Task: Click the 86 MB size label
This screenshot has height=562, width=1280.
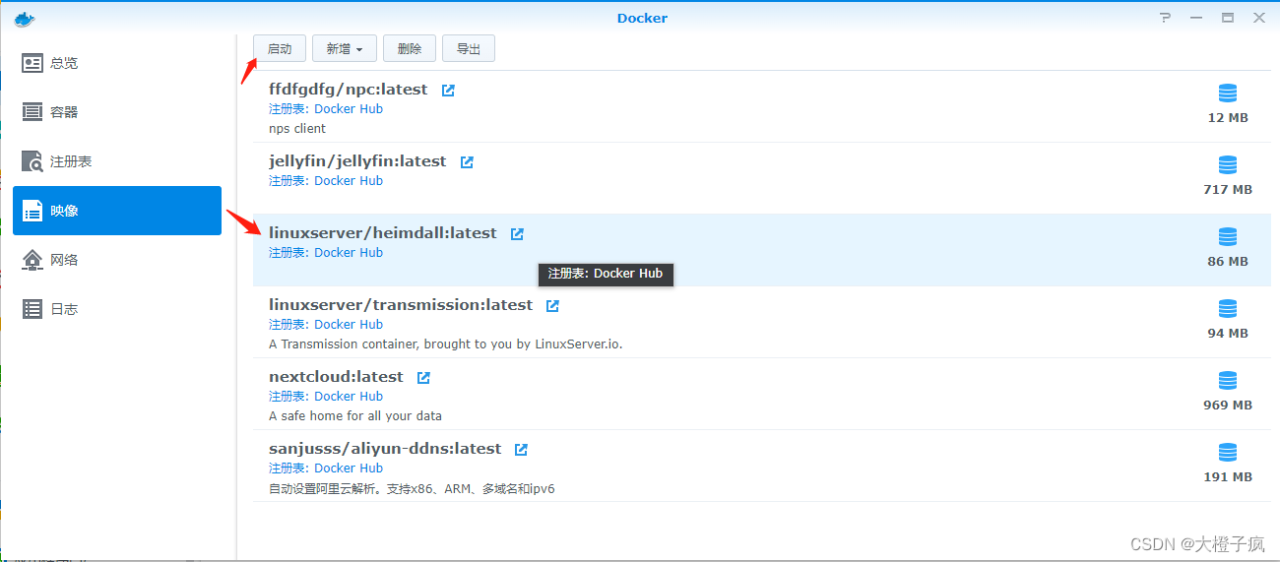Action: point(1228,262)
